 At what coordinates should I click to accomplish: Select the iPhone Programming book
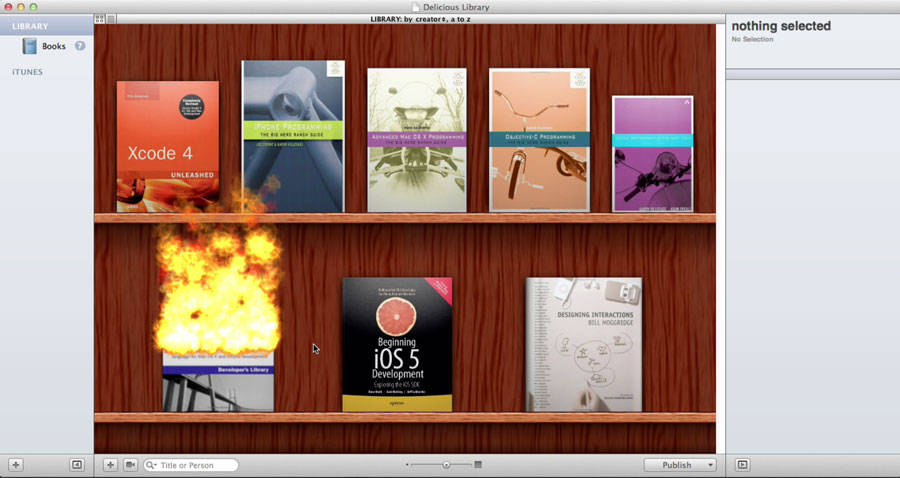pos(293,136)
